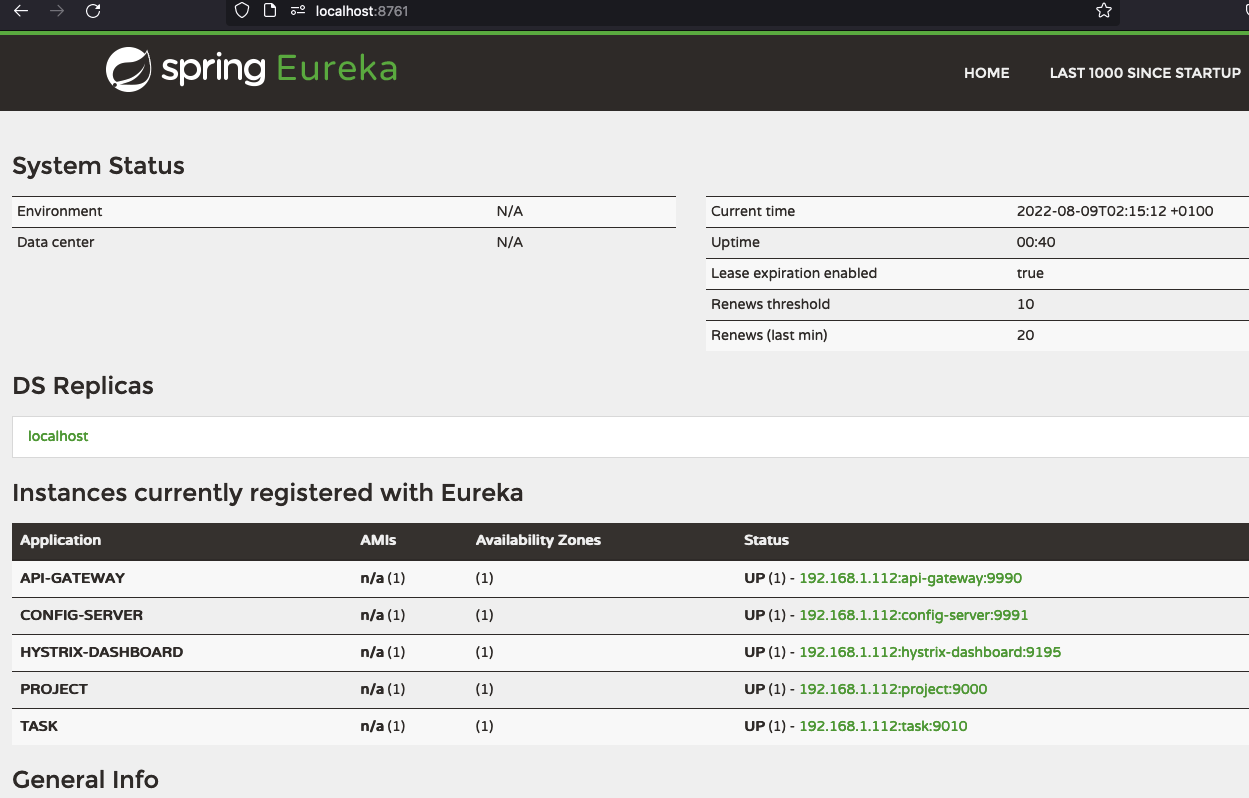Screen dimensions: 1249x798
Task: Open site permissions icon in address bar
Action: (x=297, y=11)
